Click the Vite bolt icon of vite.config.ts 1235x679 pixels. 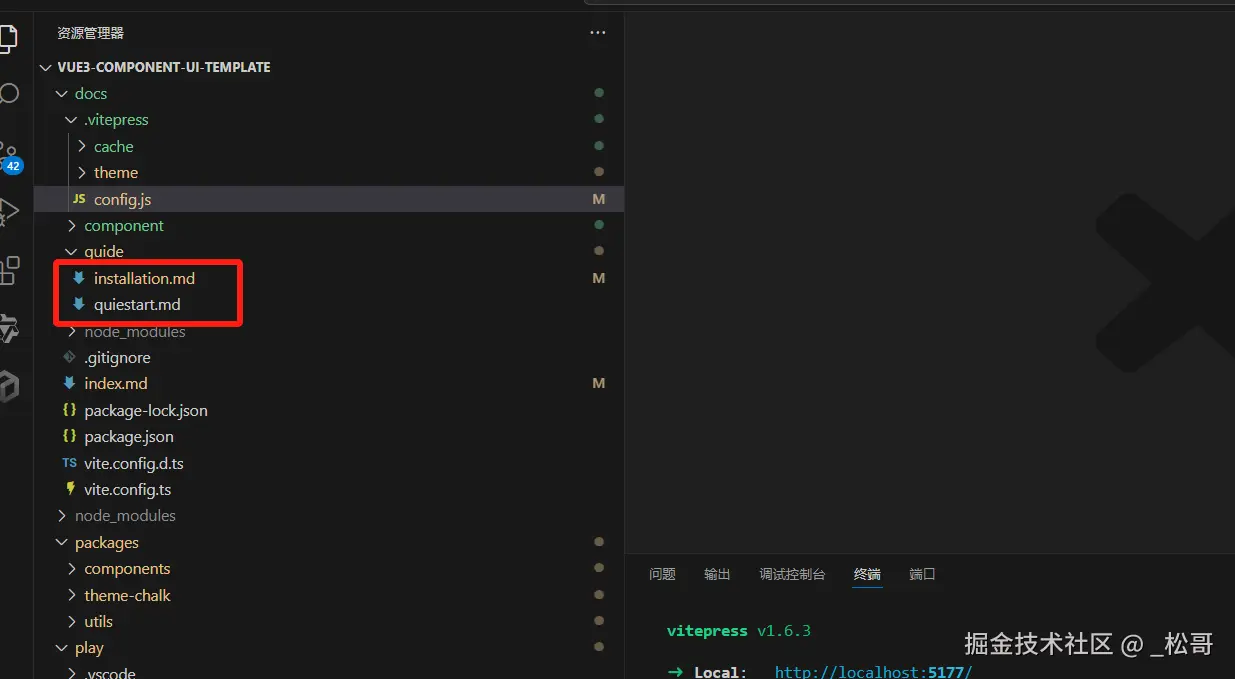click(69, 489)
